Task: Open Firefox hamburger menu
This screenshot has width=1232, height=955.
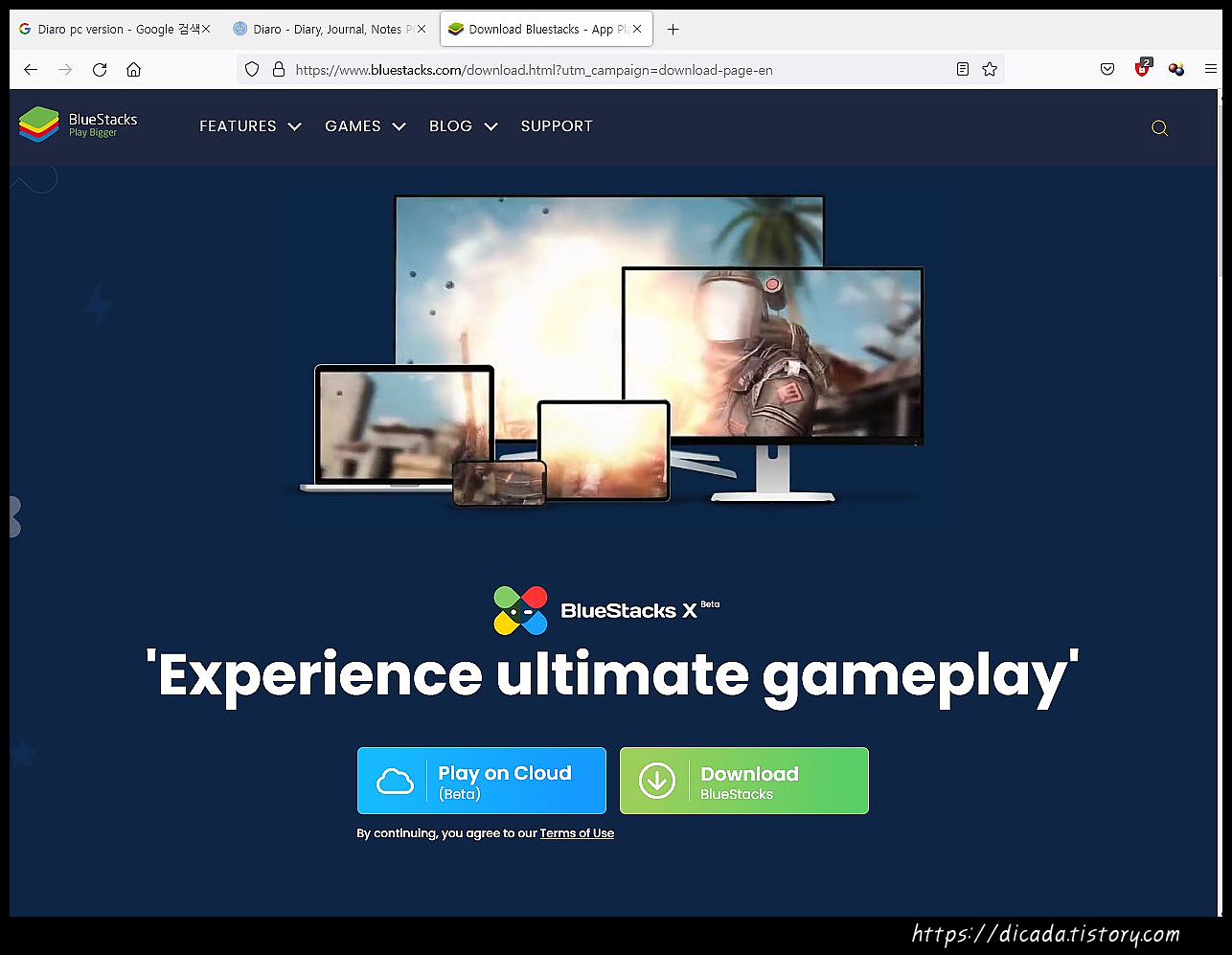Action: pyautogui.click(x=1211, y=69)
